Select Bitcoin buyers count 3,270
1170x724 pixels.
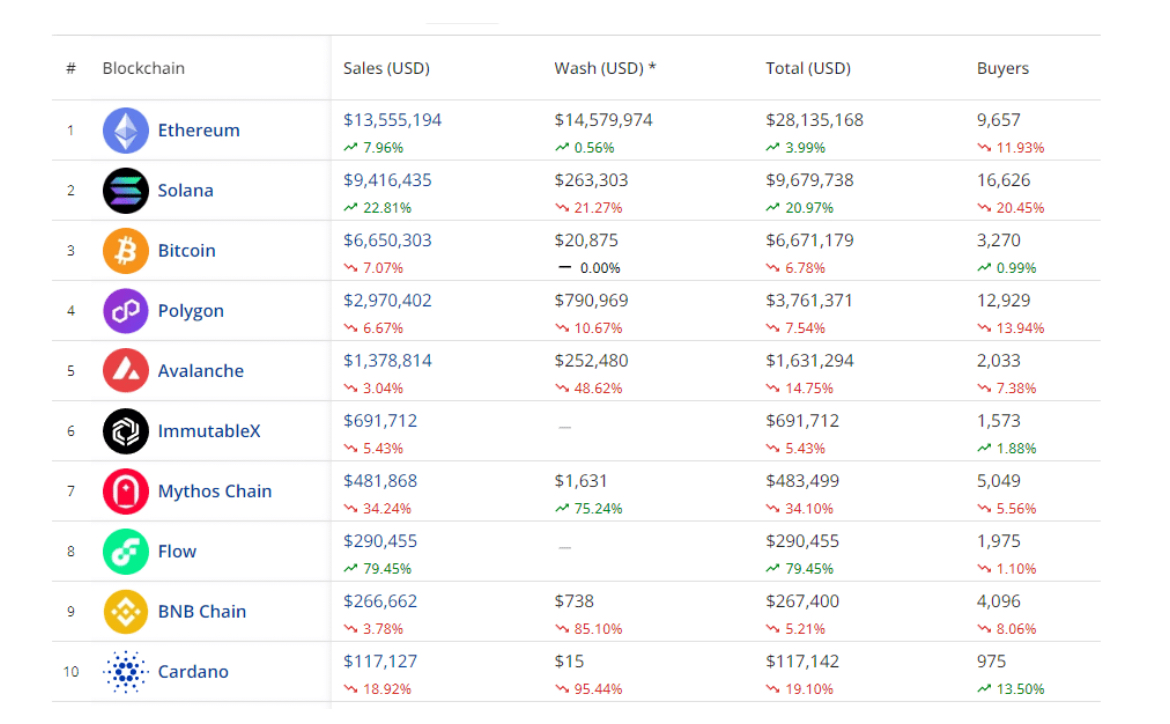(x=998, y=240)
